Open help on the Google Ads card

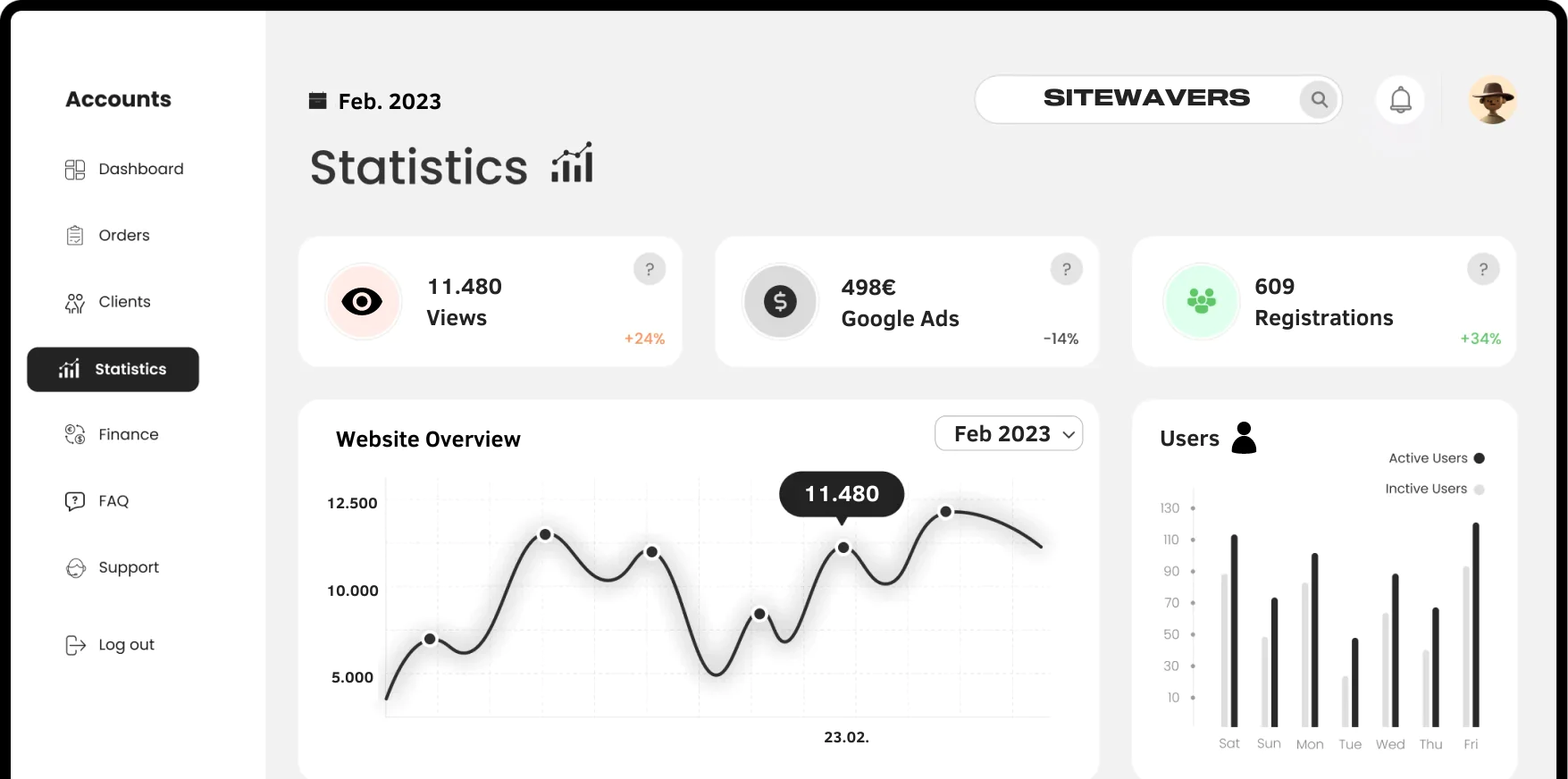tap(1066, 269)
